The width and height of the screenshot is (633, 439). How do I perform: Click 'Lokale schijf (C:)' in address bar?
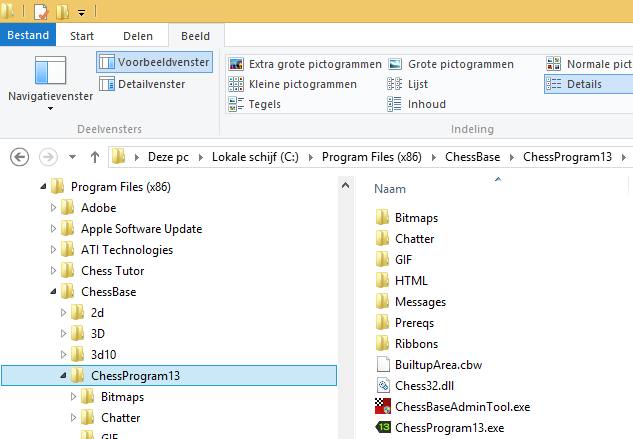tap(255, 157)
